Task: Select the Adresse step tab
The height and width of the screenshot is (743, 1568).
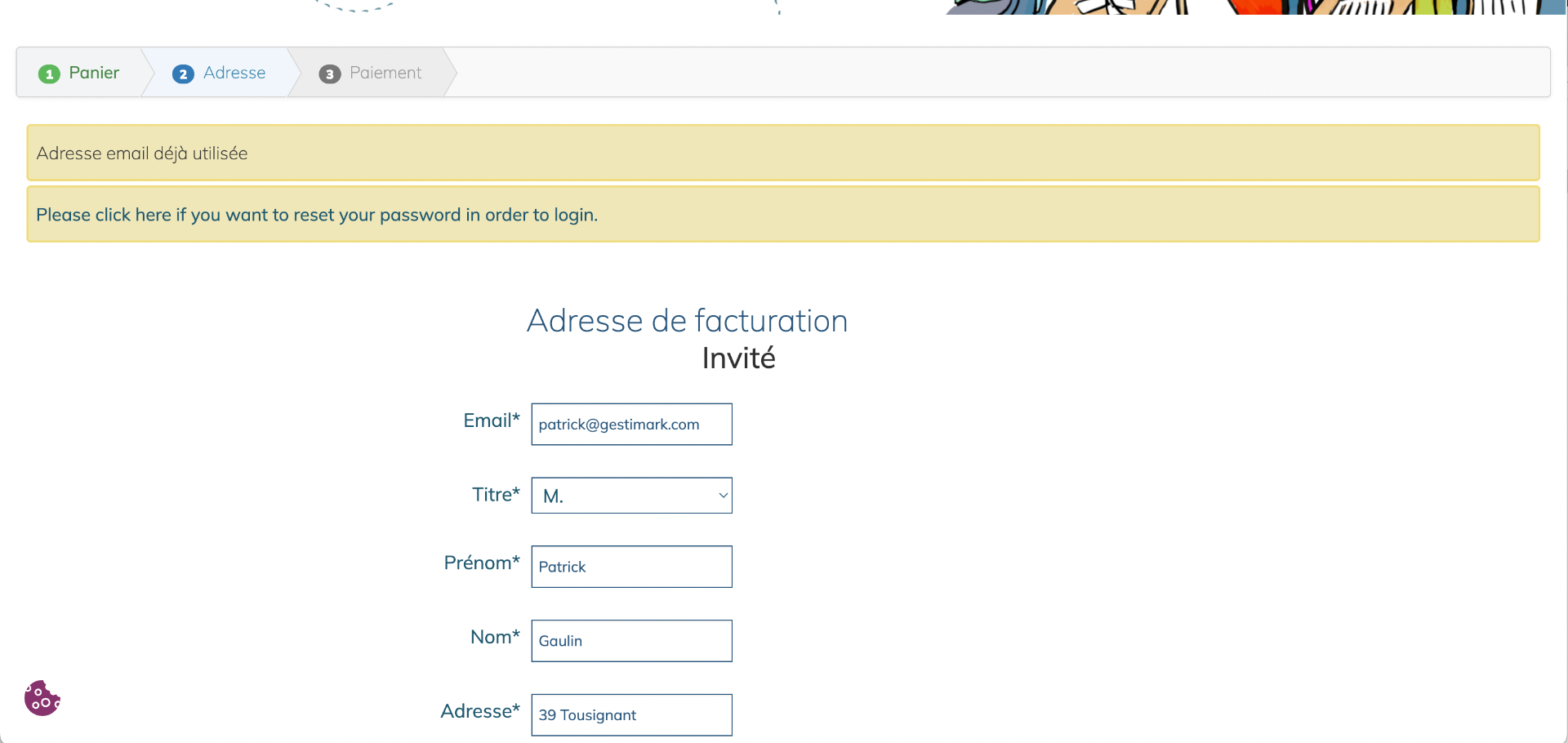Action: click(x=234, y=73)
